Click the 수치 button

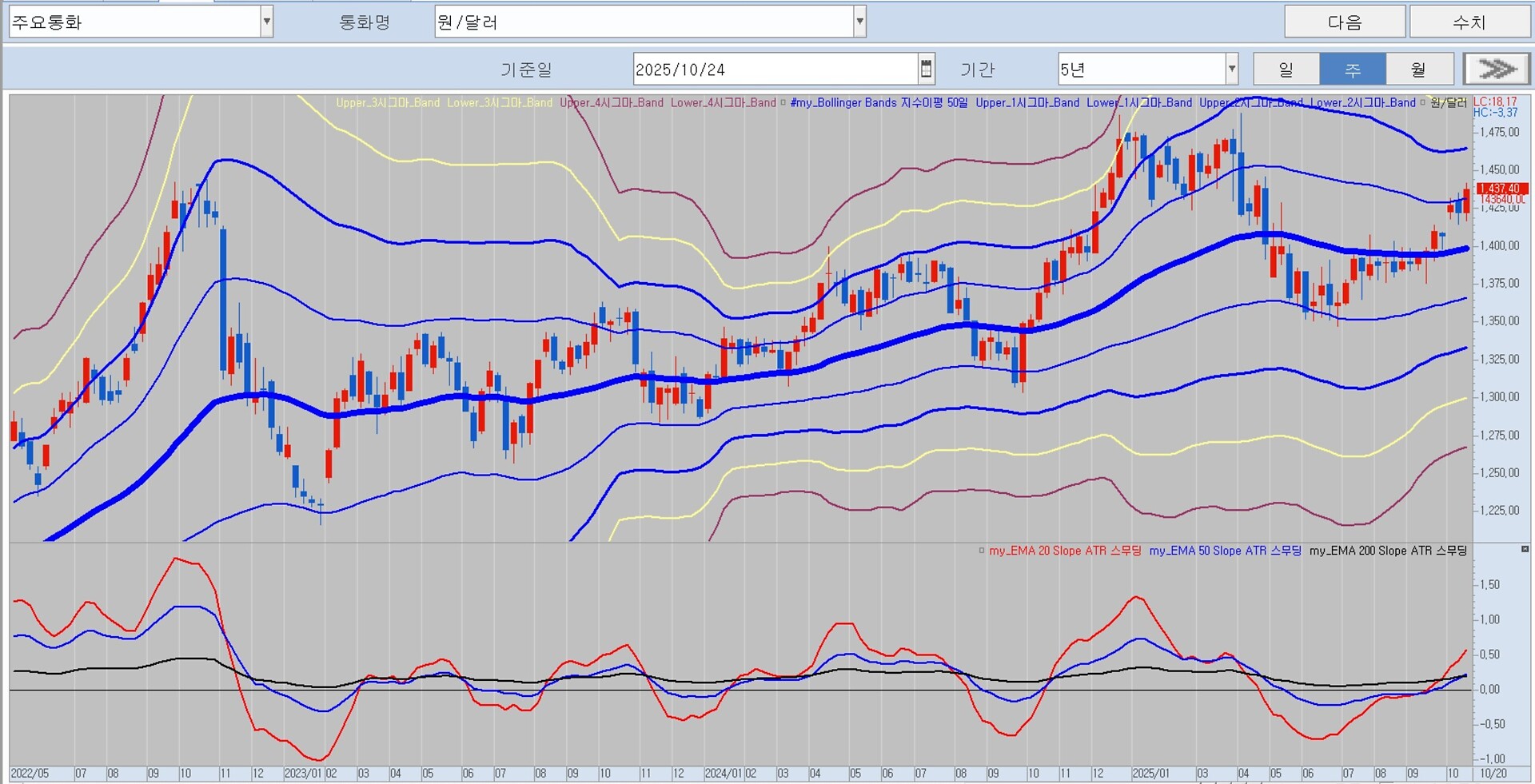pyautogui.click(x=1469, y=22)
